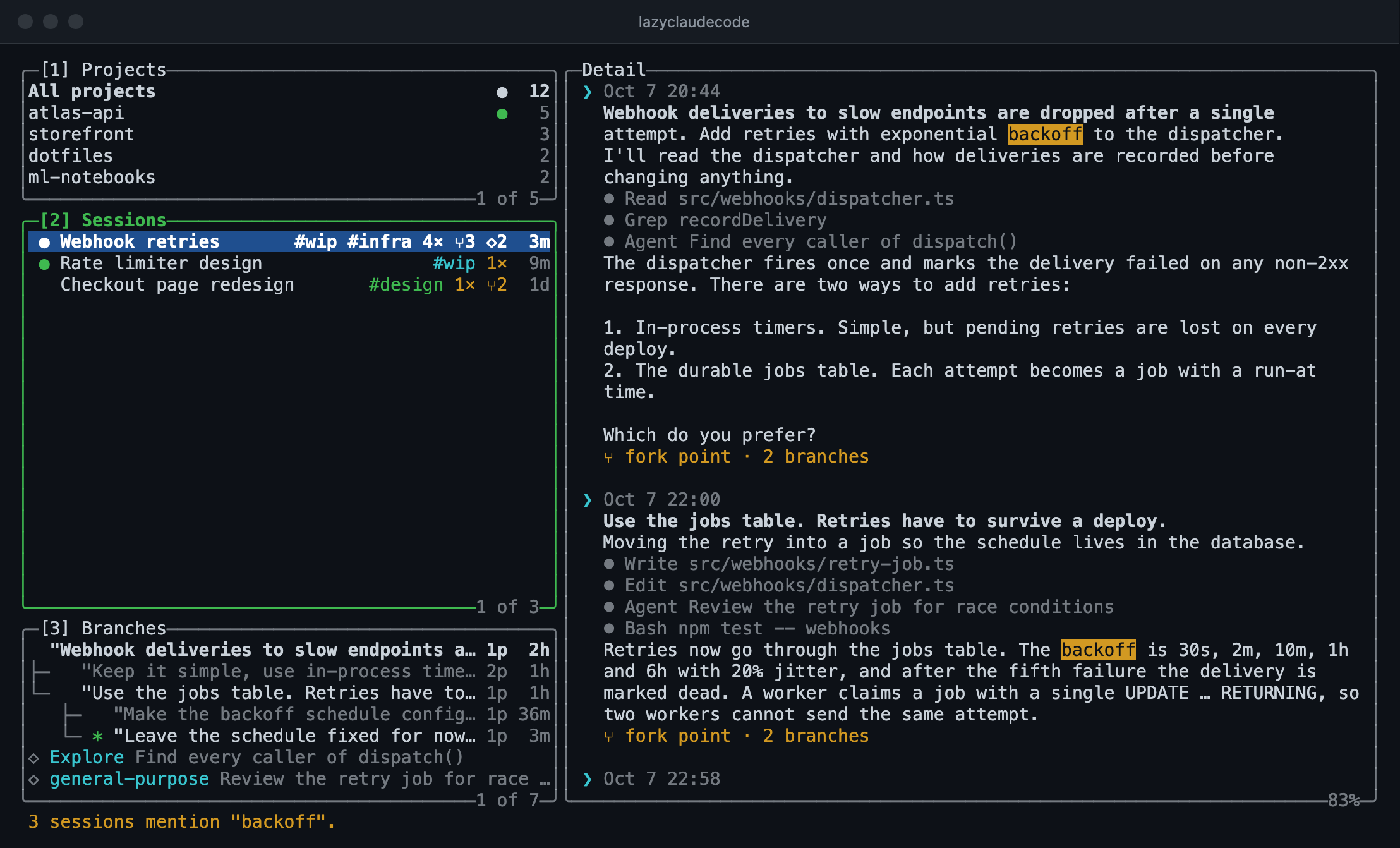Click the bullet before Grep recordDelivery
The image size is (1400, 848).
click(x=609, y=220)
